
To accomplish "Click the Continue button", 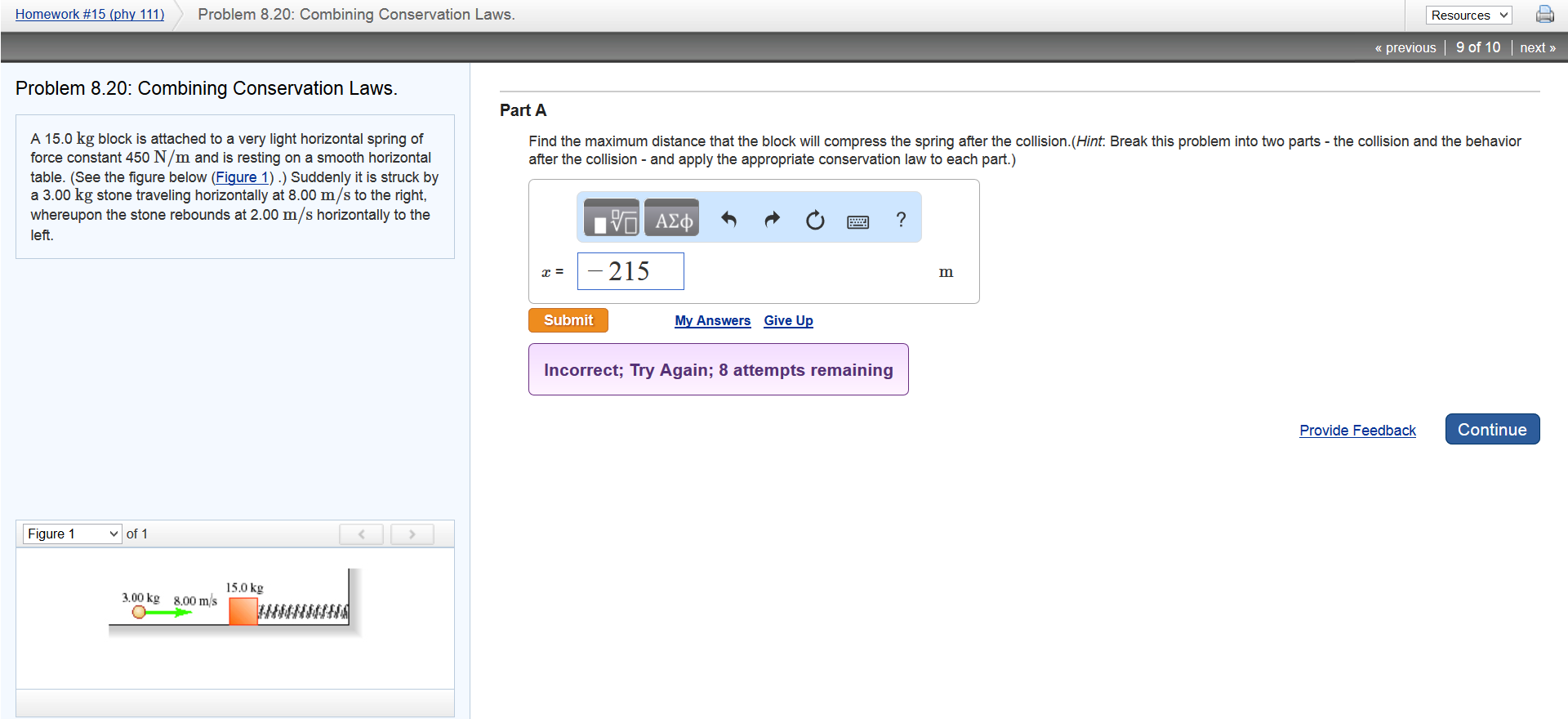I will pos(1492,430).
